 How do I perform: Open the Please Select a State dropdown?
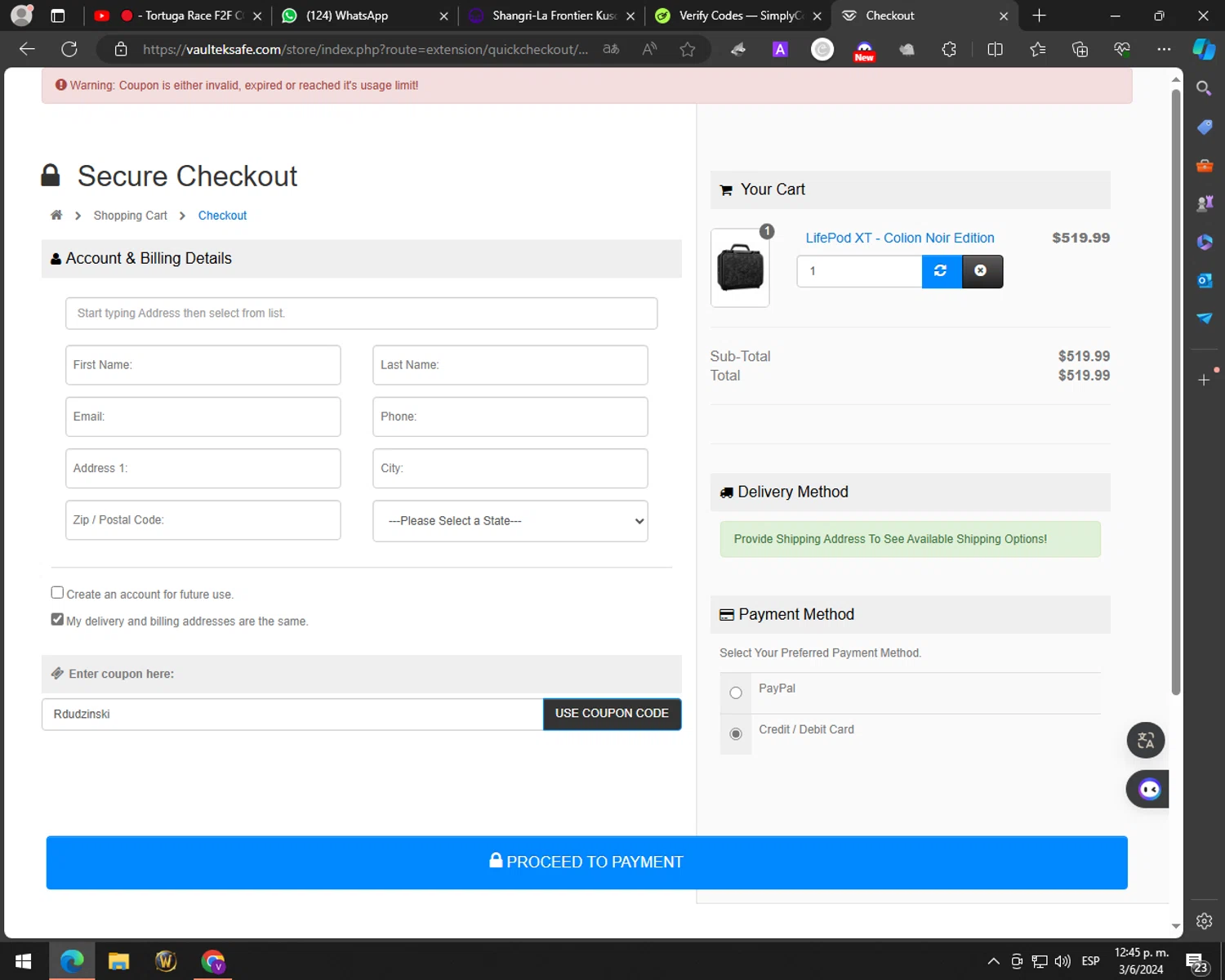click(x=510, y=521)
